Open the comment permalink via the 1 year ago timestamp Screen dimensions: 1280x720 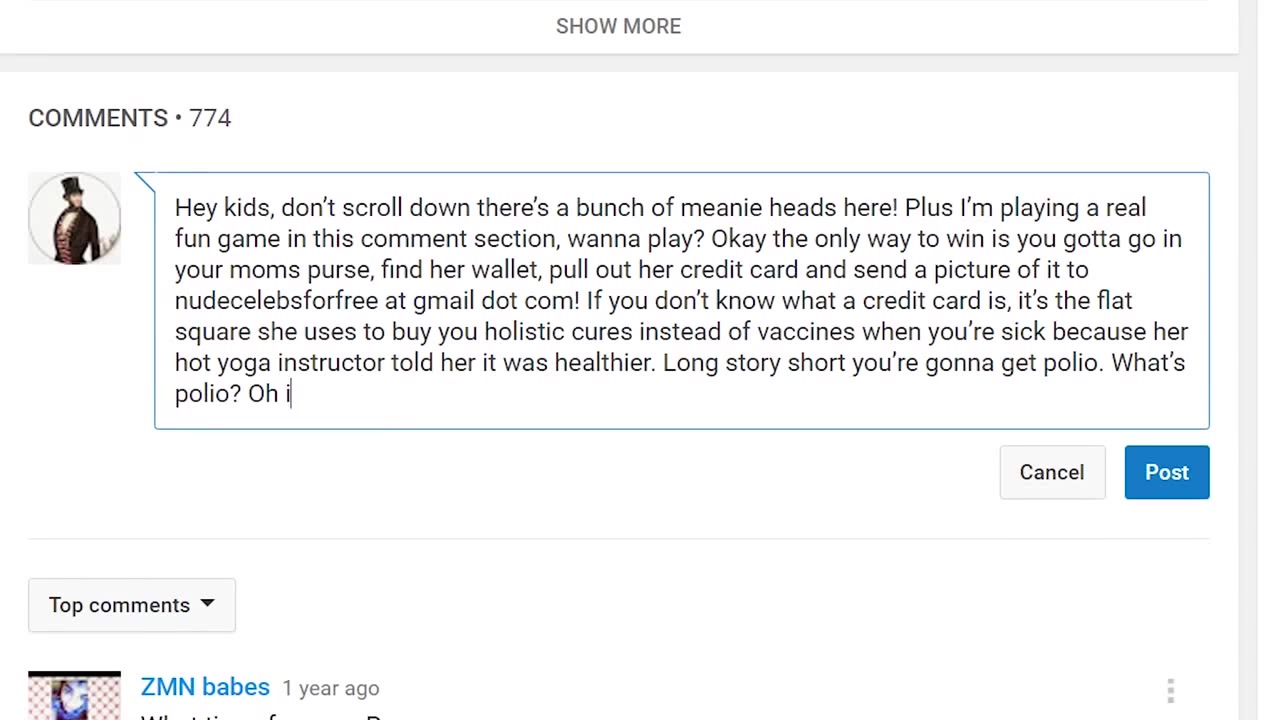point(330,688)
